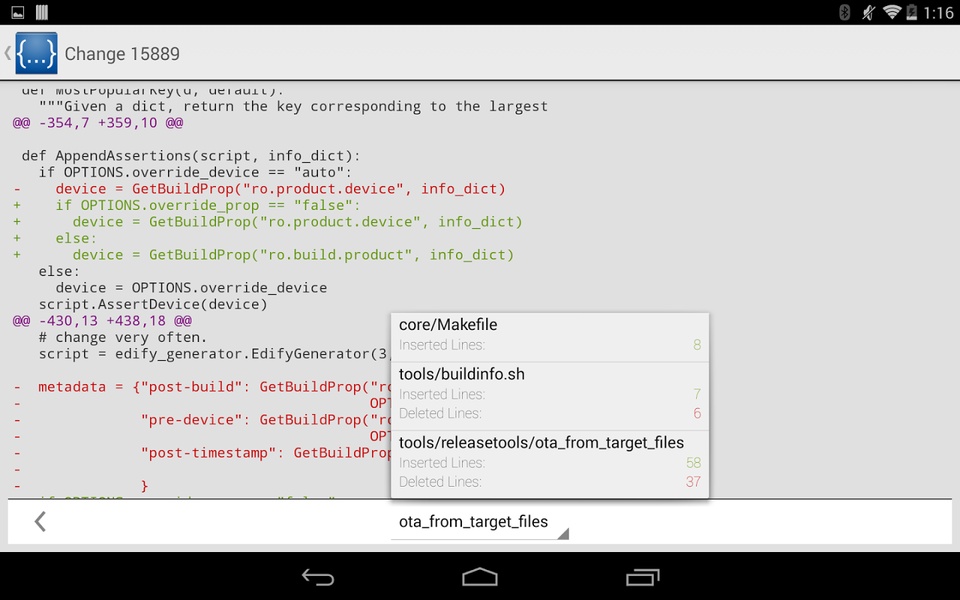The height and width of the screenshot is (600, 960).
Task: Tap the Change 15889 title
Action: [122, 54]
